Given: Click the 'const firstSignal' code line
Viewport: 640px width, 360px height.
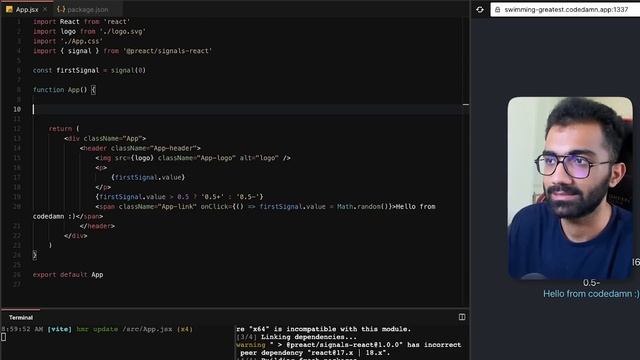Looking at the screenshot, I should [89, 70].
